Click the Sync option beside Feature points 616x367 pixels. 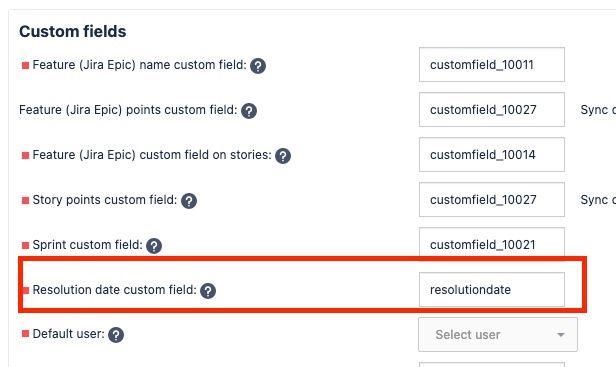pos(598,110)
